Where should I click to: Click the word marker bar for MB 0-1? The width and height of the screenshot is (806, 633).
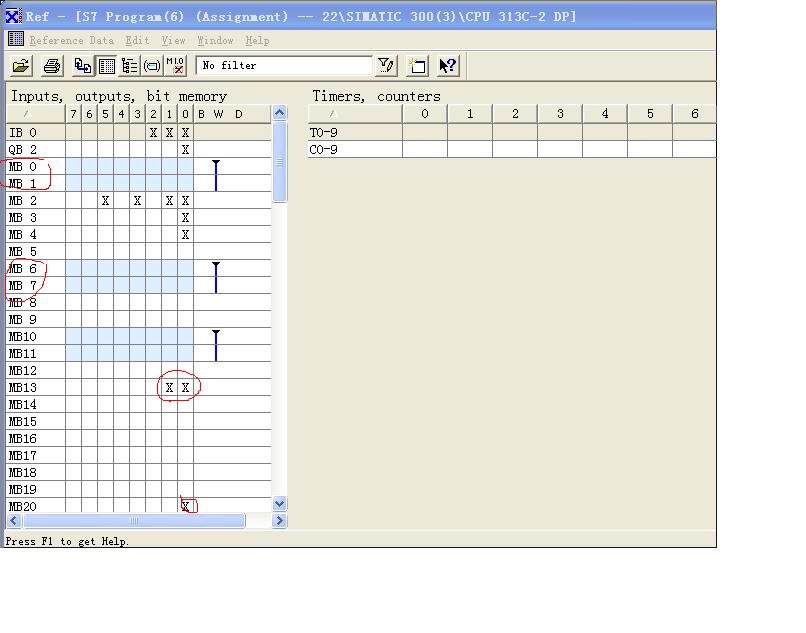216,175
